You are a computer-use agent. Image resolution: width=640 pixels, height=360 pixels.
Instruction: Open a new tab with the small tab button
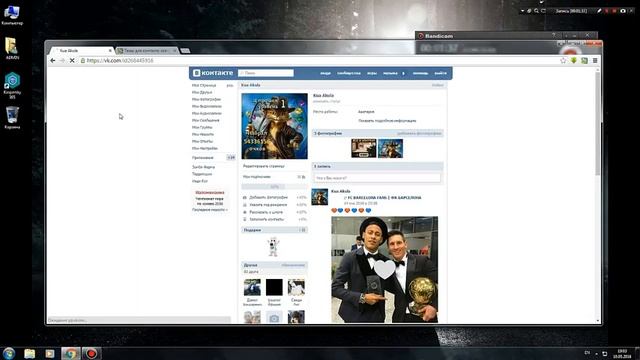coord(185,51)
